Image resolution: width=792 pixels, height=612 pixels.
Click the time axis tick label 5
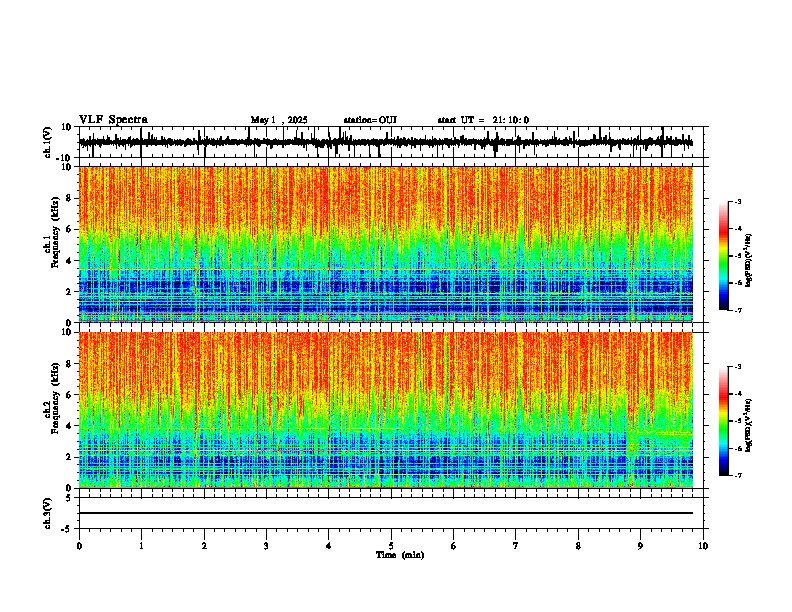[x=391, y=546]
